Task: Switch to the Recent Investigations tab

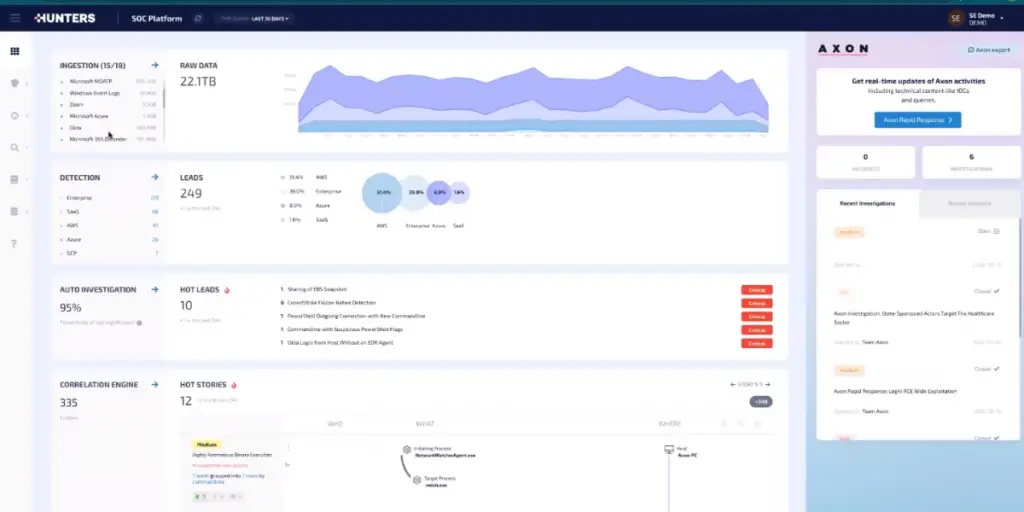Action: coord(867,204)
